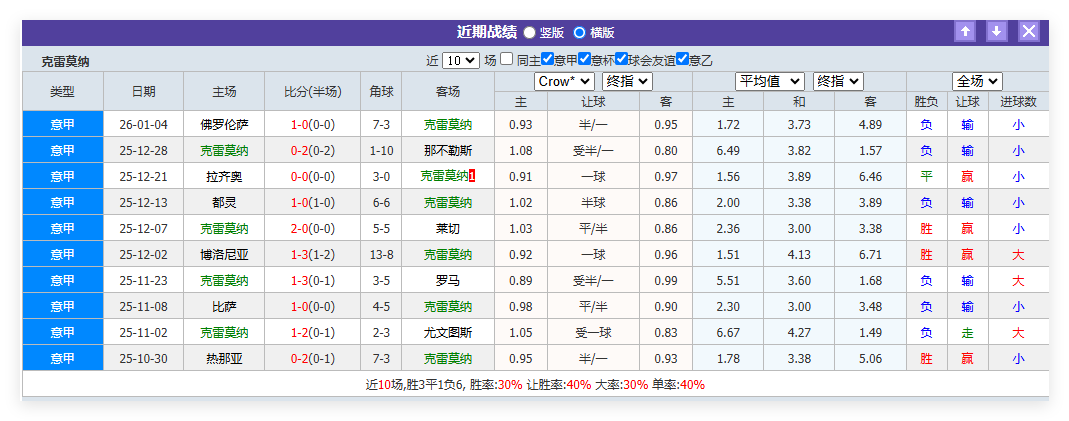
Task: Click the 佛罗伦萨 team link
Action: pos(224,125)
